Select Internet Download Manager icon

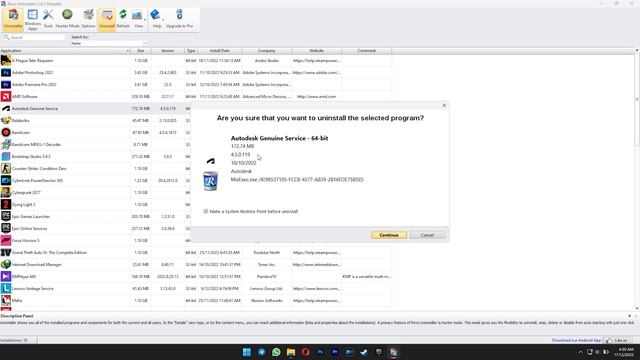click(x=6, y=264)
